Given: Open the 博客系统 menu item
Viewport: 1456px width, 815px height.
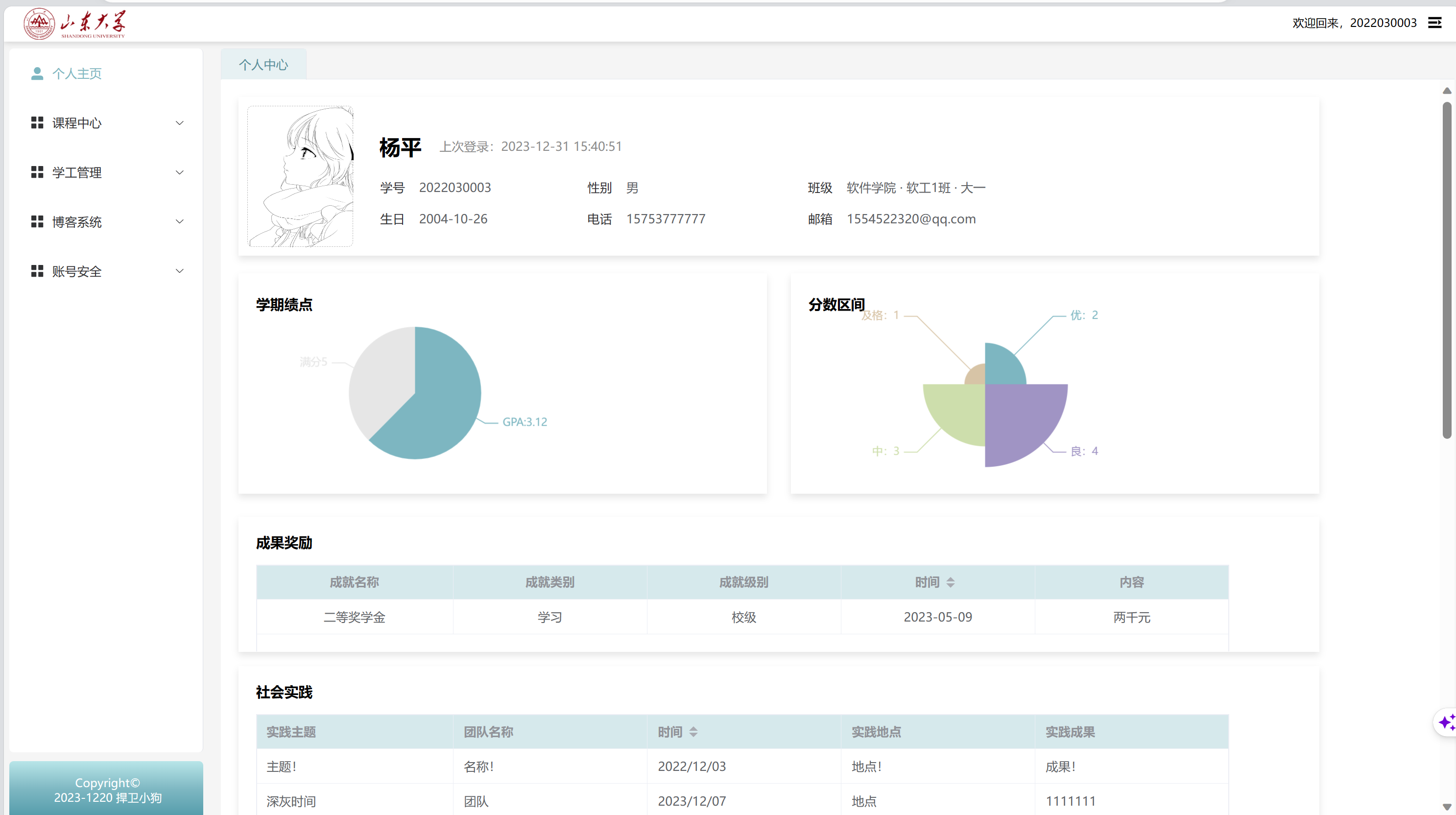Looking at the screenshot, I should (106, 221).
